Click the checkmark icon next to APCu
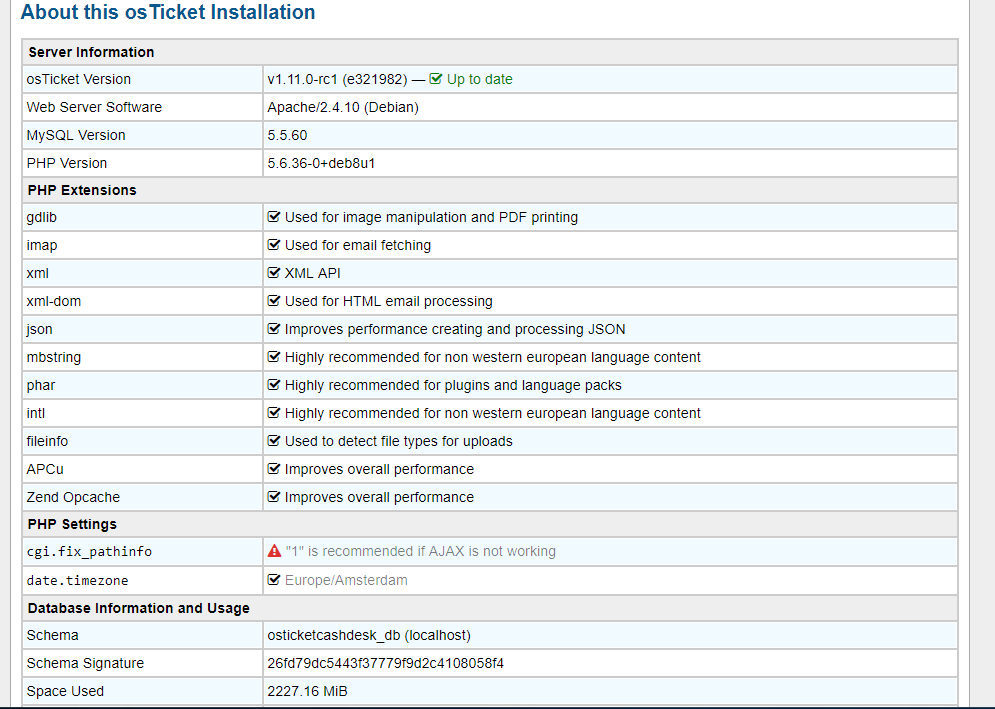Viewport: 995px width, 709px height. tap(271, 469)
